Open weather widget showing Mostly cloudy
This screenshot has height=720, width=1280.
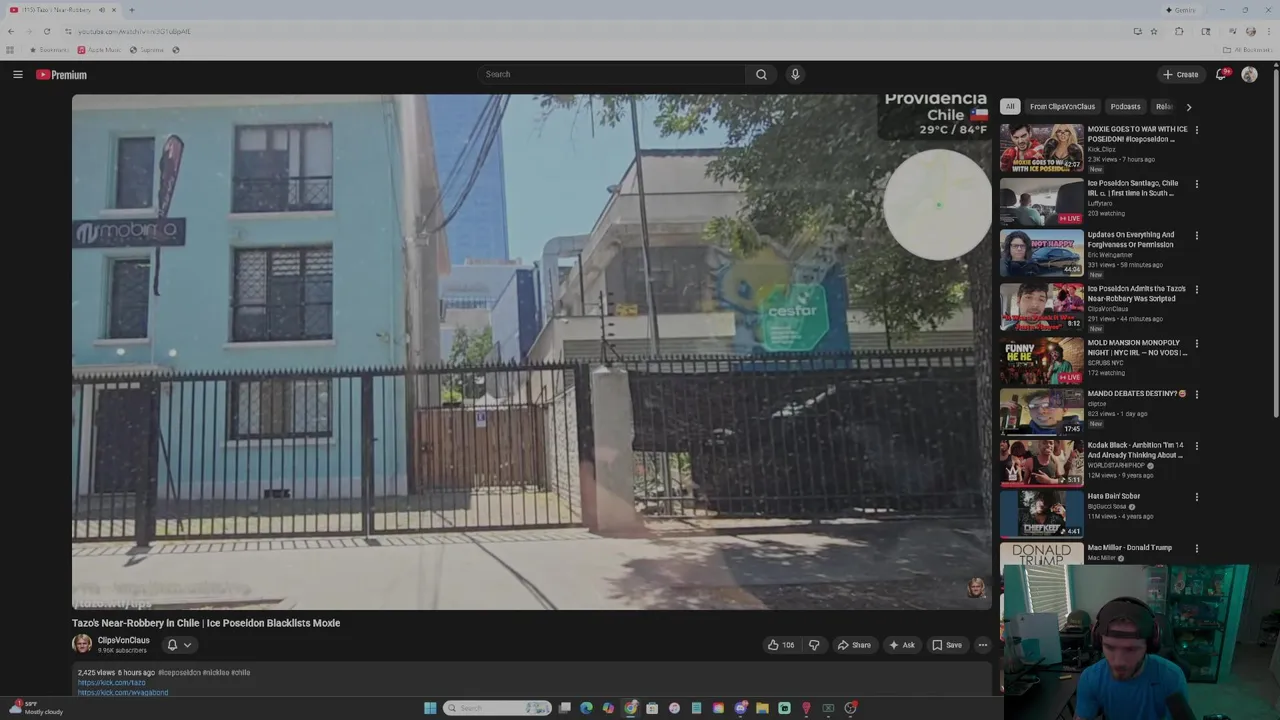click(36, 708)
